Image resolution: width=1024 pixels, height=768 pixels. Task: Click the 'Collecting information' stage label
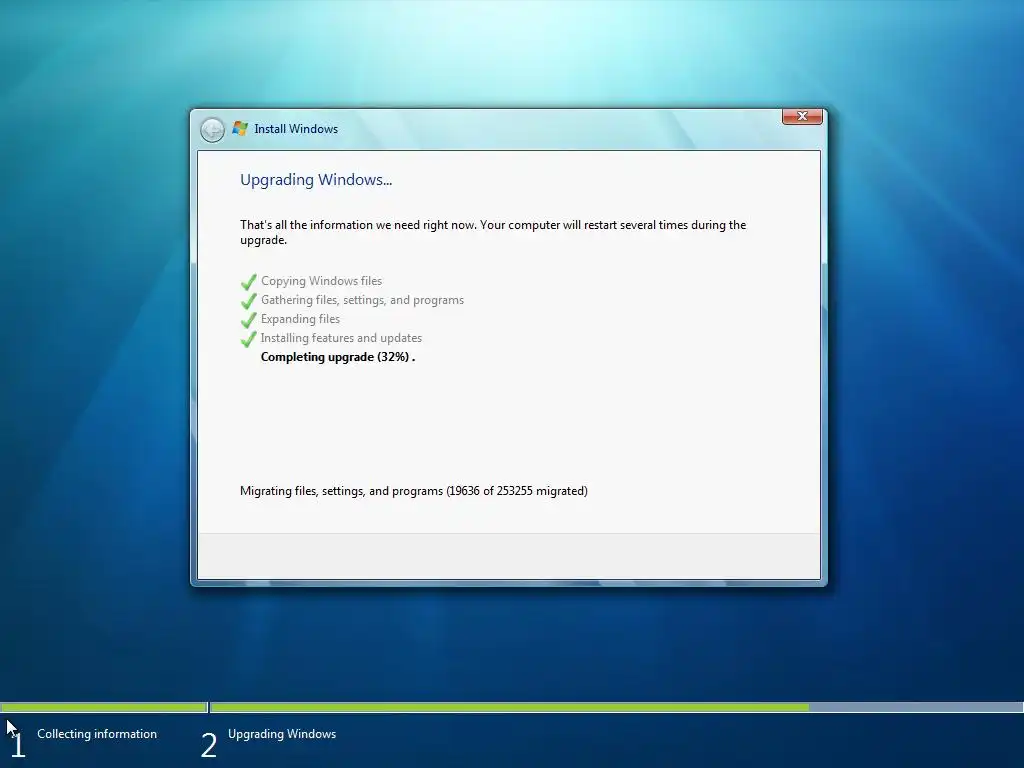(x=97, y=734)
